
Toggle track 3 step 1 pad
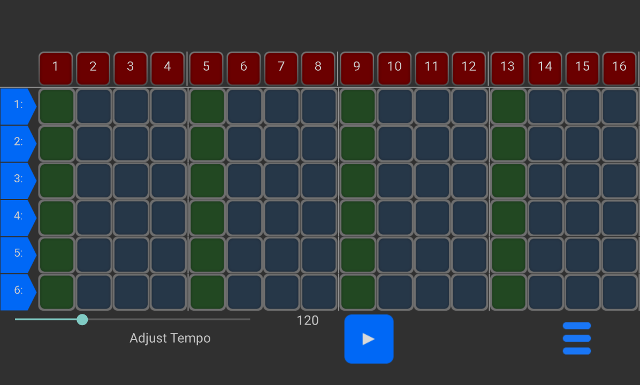[x=56, y=181]
